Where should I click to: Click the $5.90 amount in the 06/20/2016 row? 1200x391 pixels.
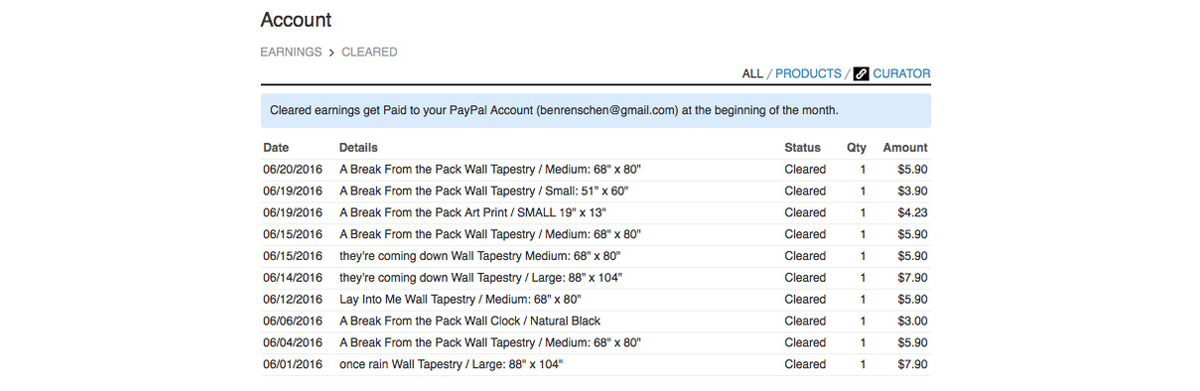(x=912, y=170)
